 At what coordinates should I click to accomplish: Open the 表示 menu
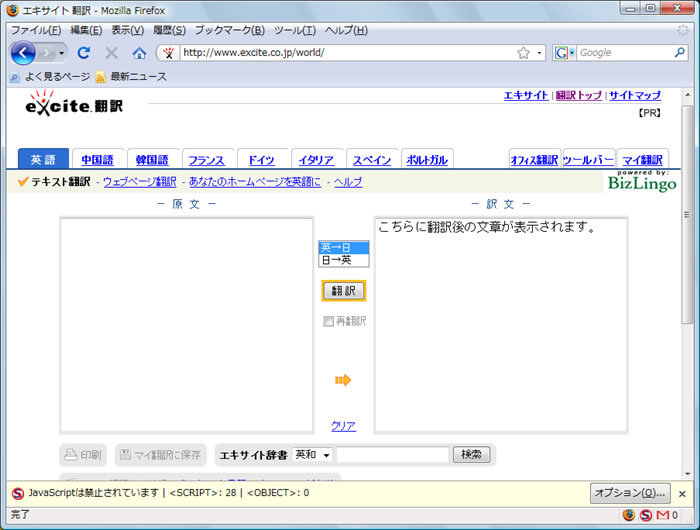127,30
